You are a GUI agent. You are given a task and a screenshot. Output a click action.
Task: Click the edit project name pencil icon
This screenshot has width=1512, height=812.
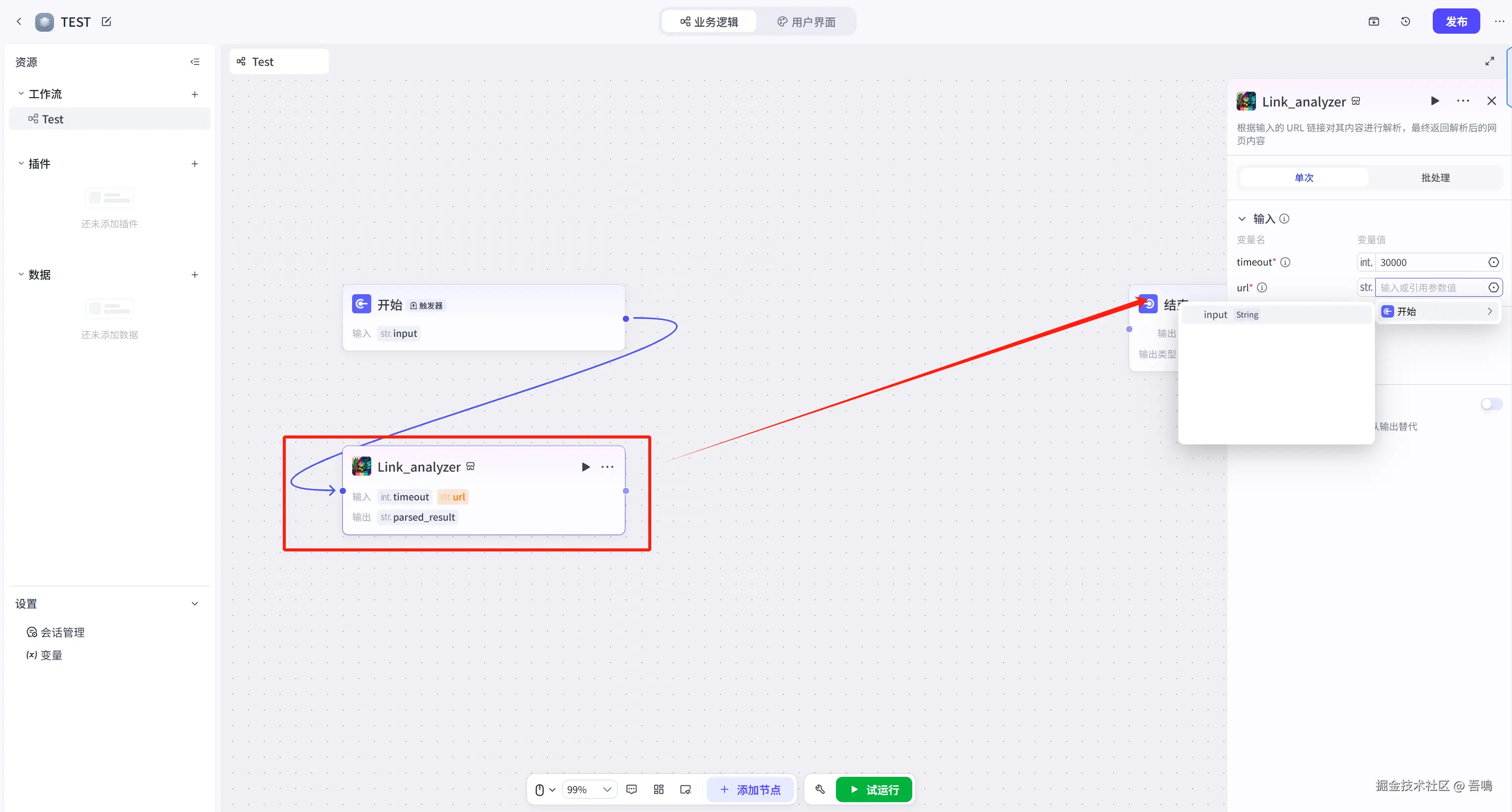tap(106, 22)
